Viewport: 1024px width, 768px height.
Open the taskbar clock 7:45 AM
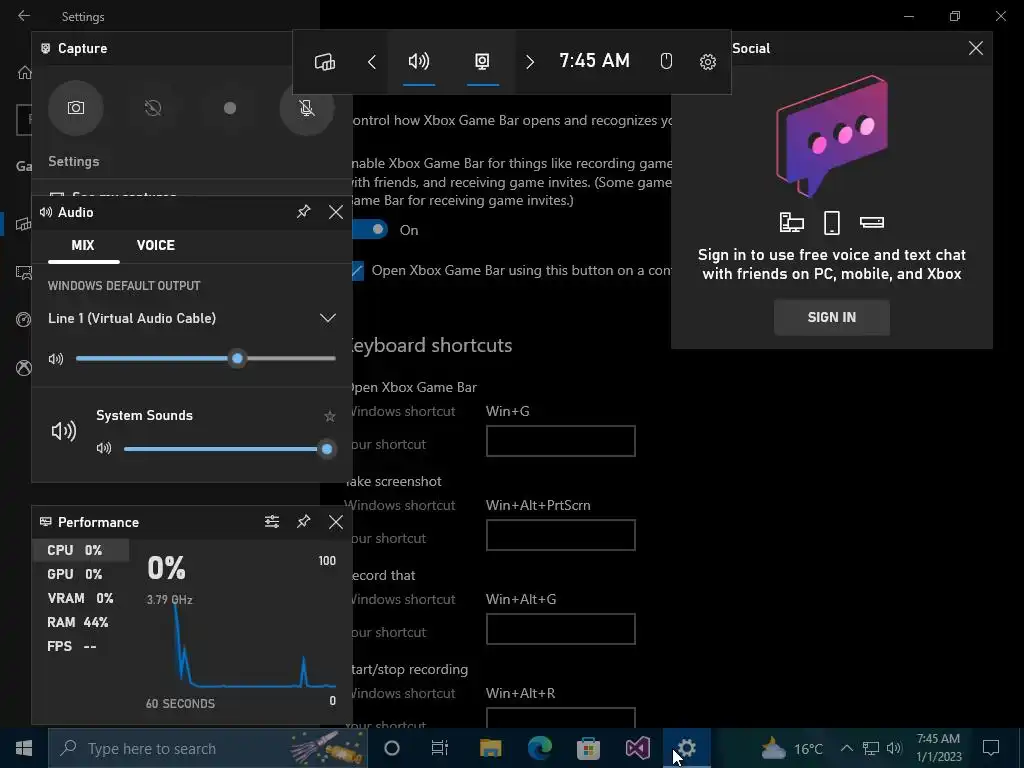point(938,748)
